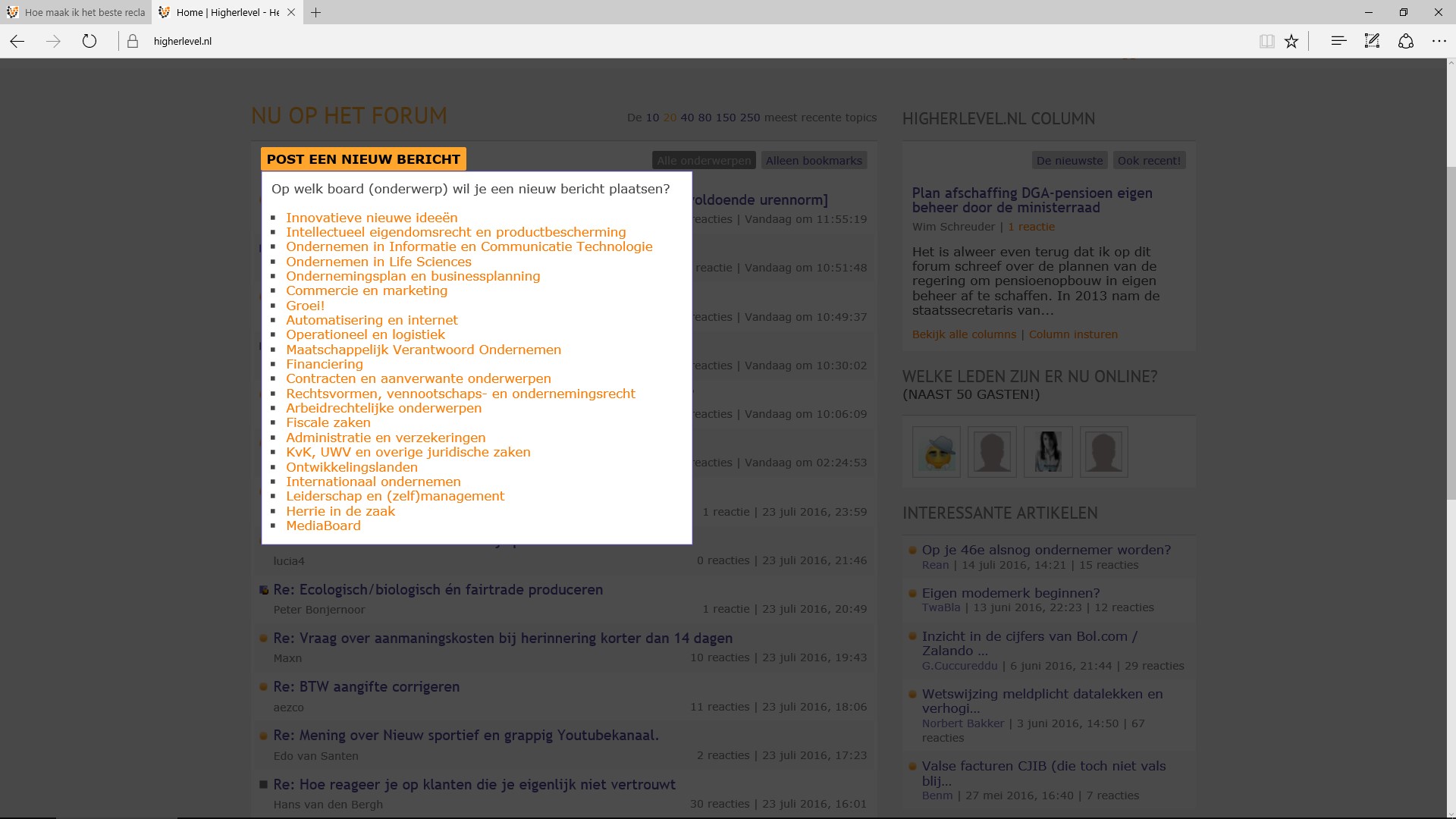The height and width of the screenshot is (819, 1456).
Task: Reload the page with the refresh icon
Action: tap(89, 41)
